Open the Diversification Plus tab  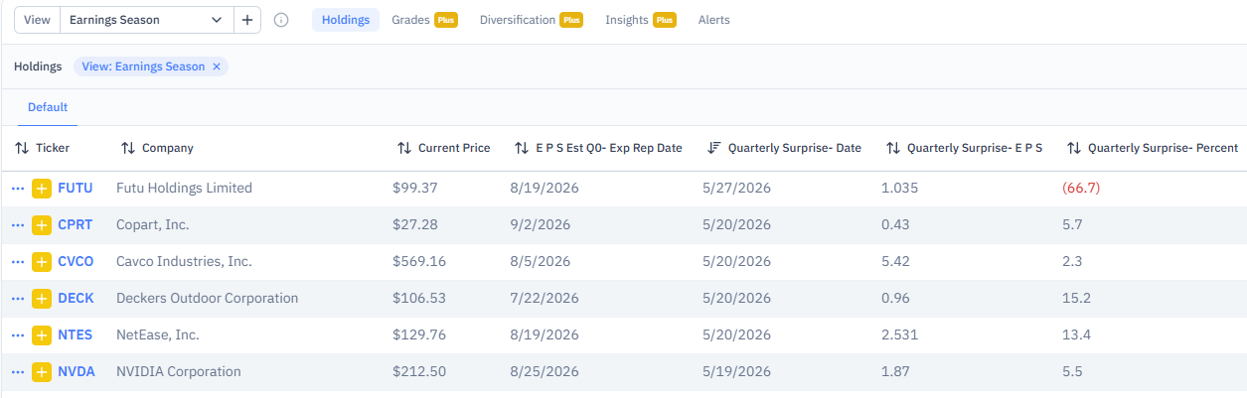point(531,20)
